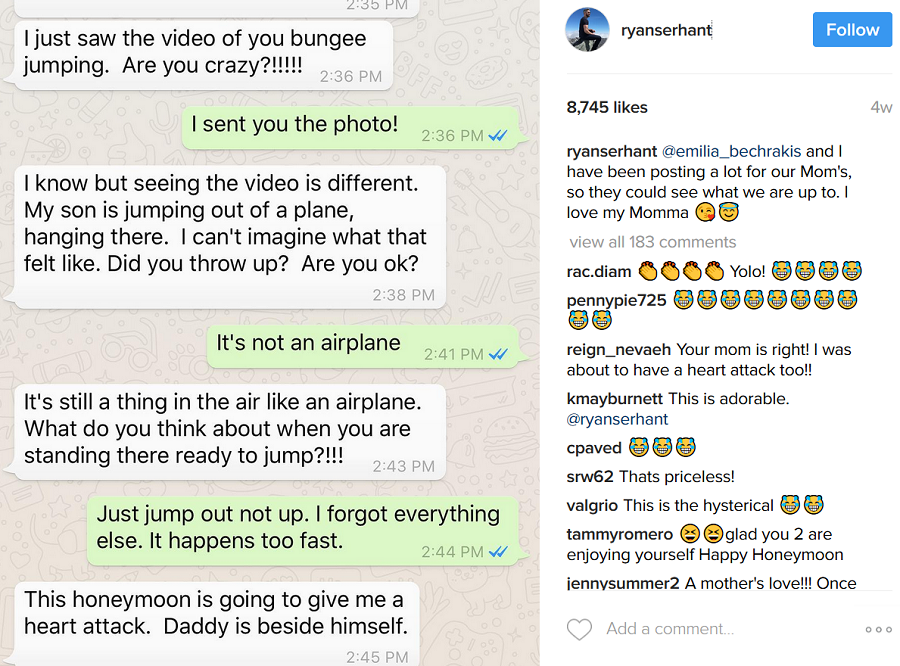The width and height of the screenshot is (900, 666).
Task: Go to valgrio's profile
Action: click(593, 505)
